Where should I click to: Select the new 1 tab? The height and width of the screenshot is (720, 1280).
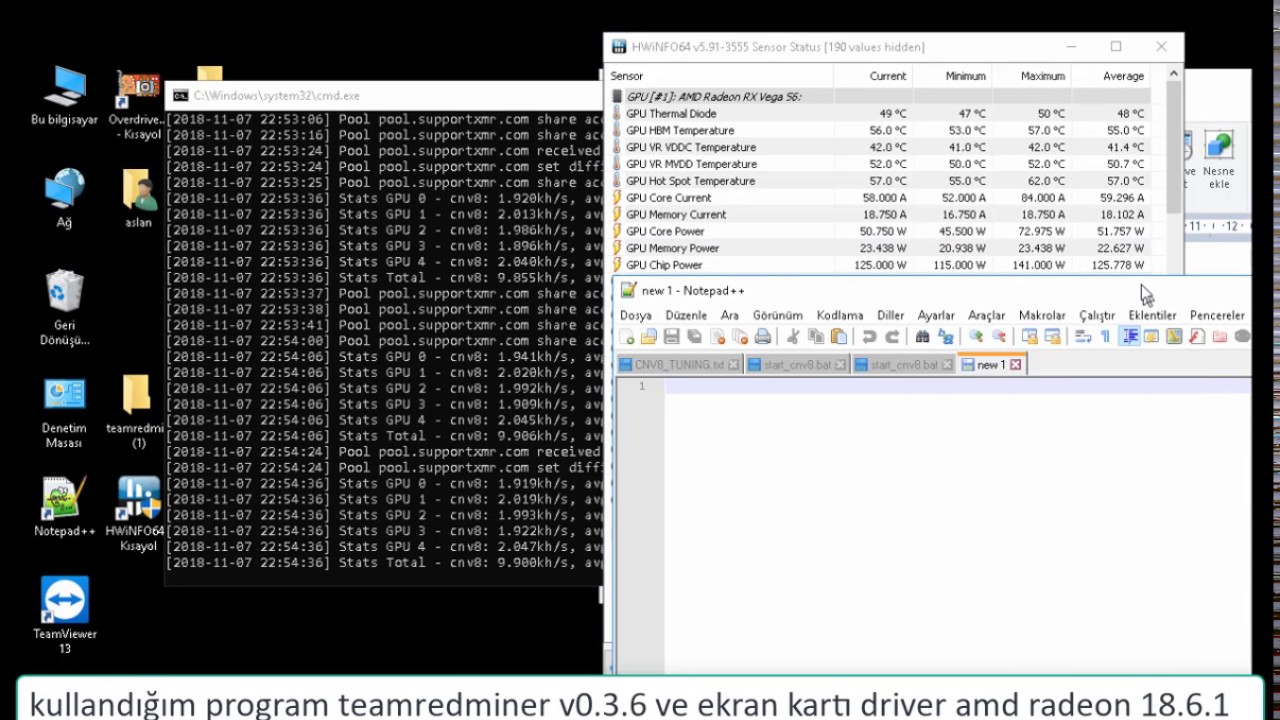tap(990, 365)
